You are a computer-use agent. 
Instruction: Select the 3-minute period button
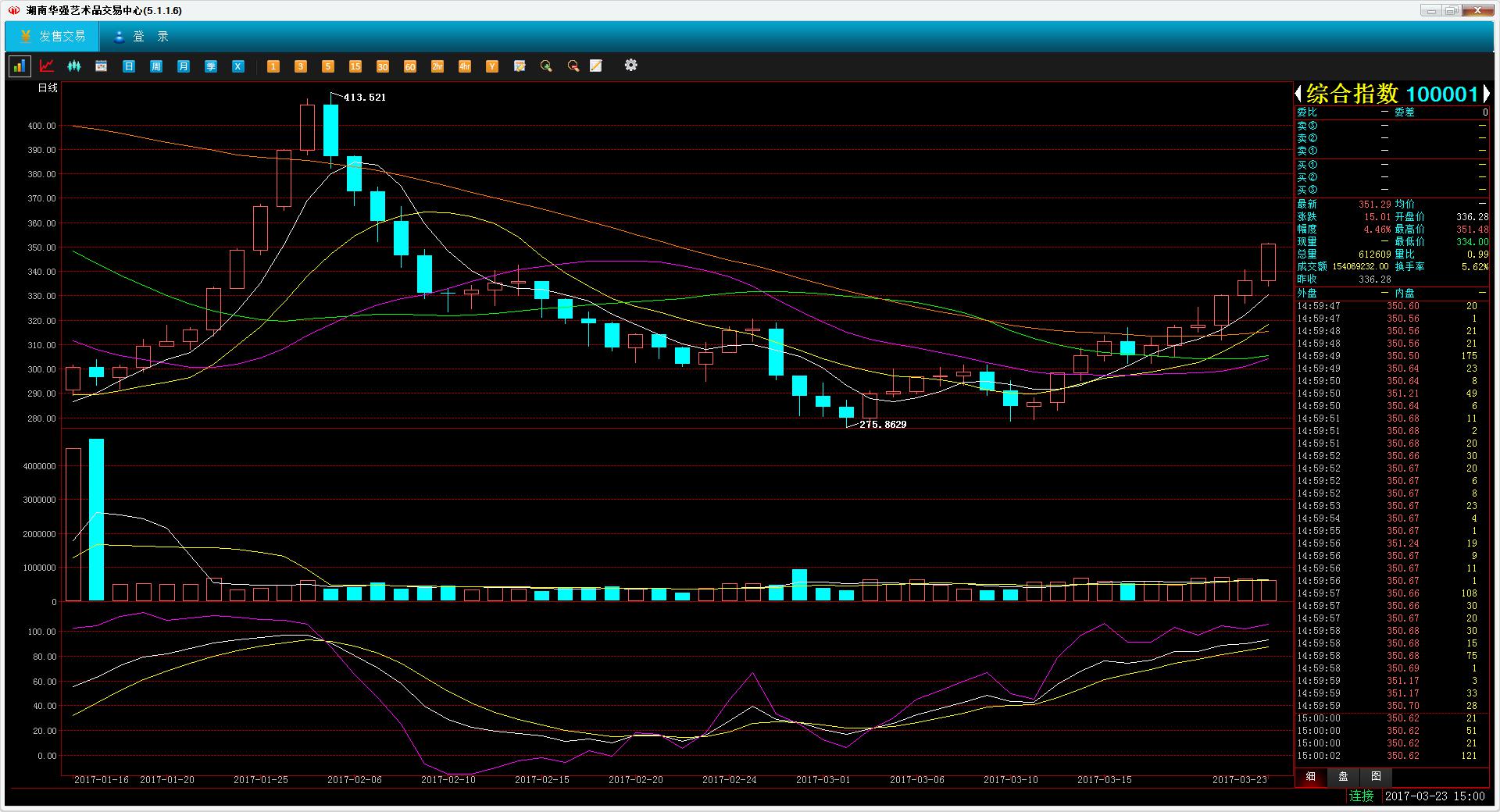[x=301, y=66]
